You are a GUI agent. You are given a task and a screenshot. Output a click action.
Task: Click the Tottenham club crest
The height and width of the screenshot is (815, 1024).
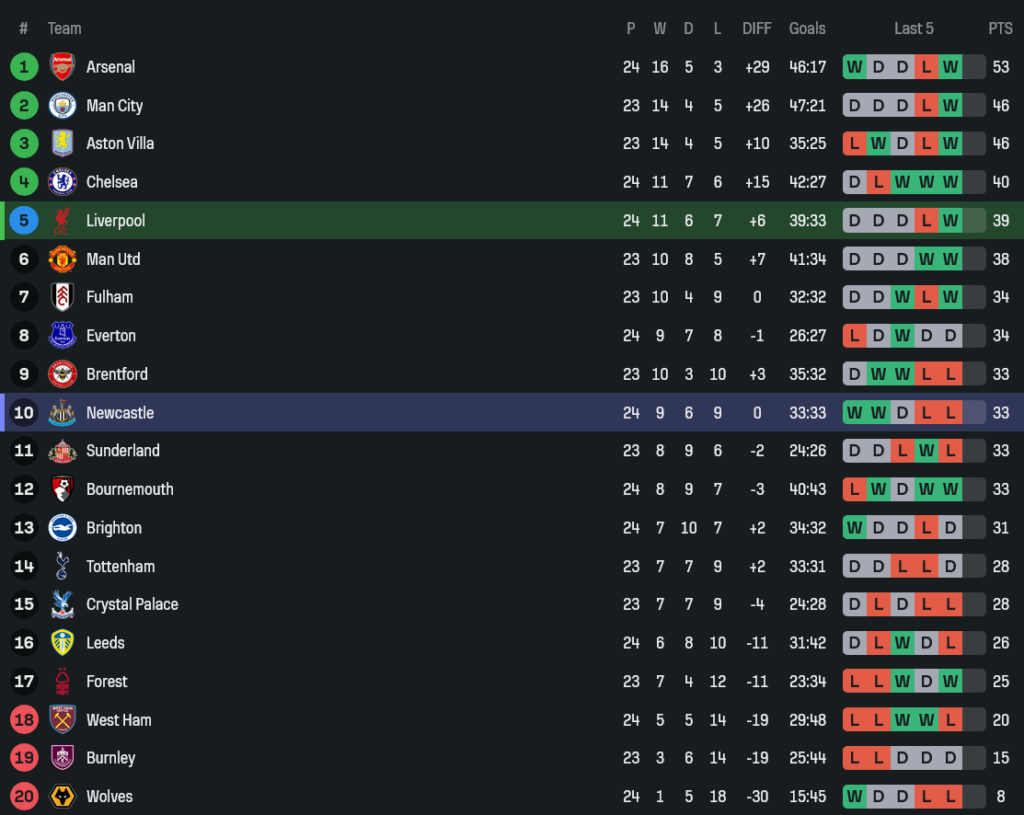(62, 566)
